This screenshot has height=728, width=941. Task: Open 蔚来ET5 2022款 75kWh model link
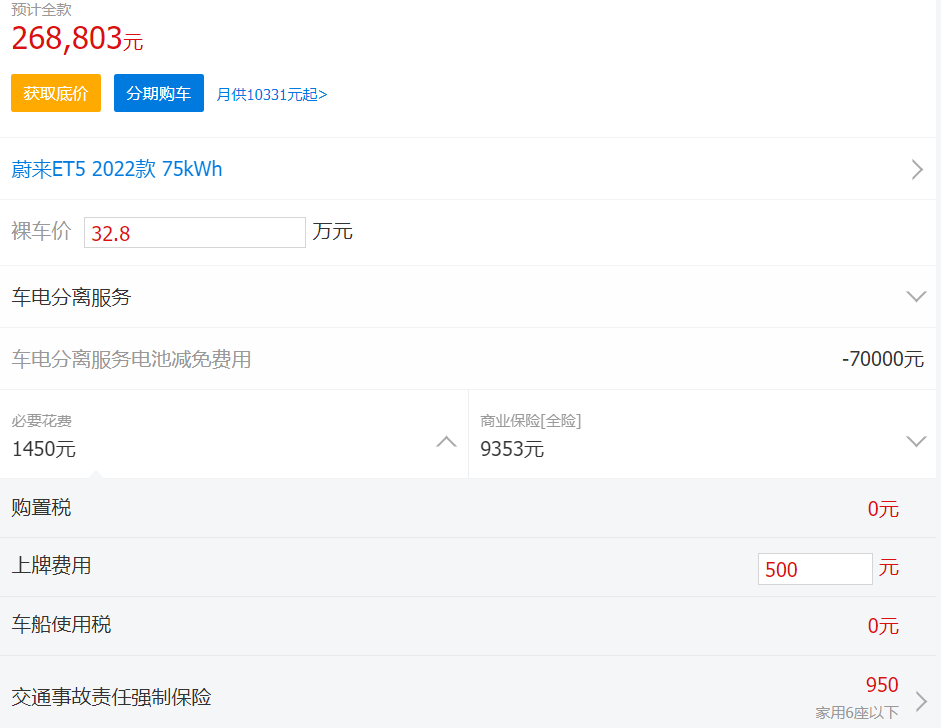click(x=116, y=169)
